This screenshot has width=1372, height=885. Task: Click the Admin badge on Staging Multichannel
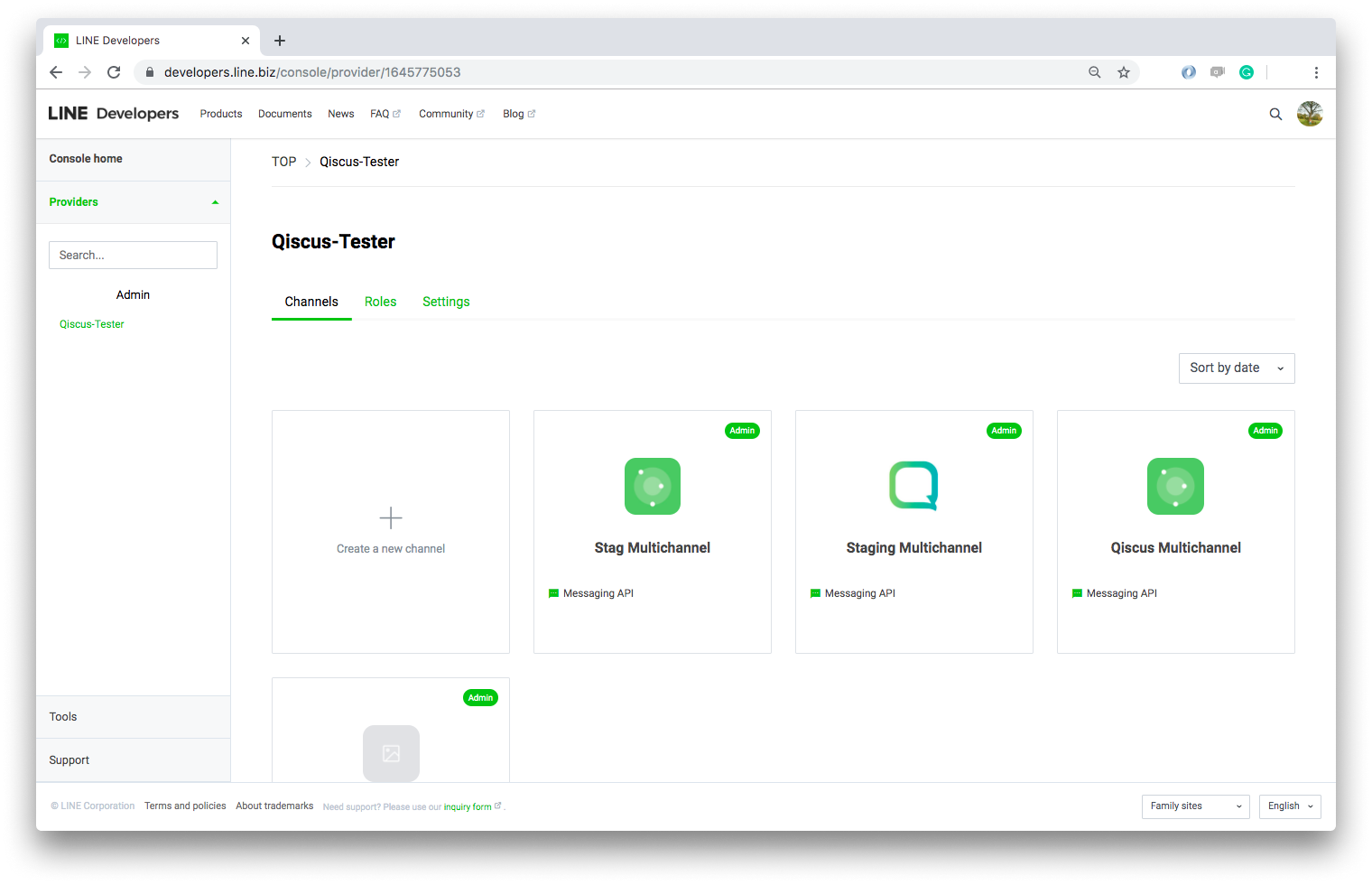tap(1004, 431)
